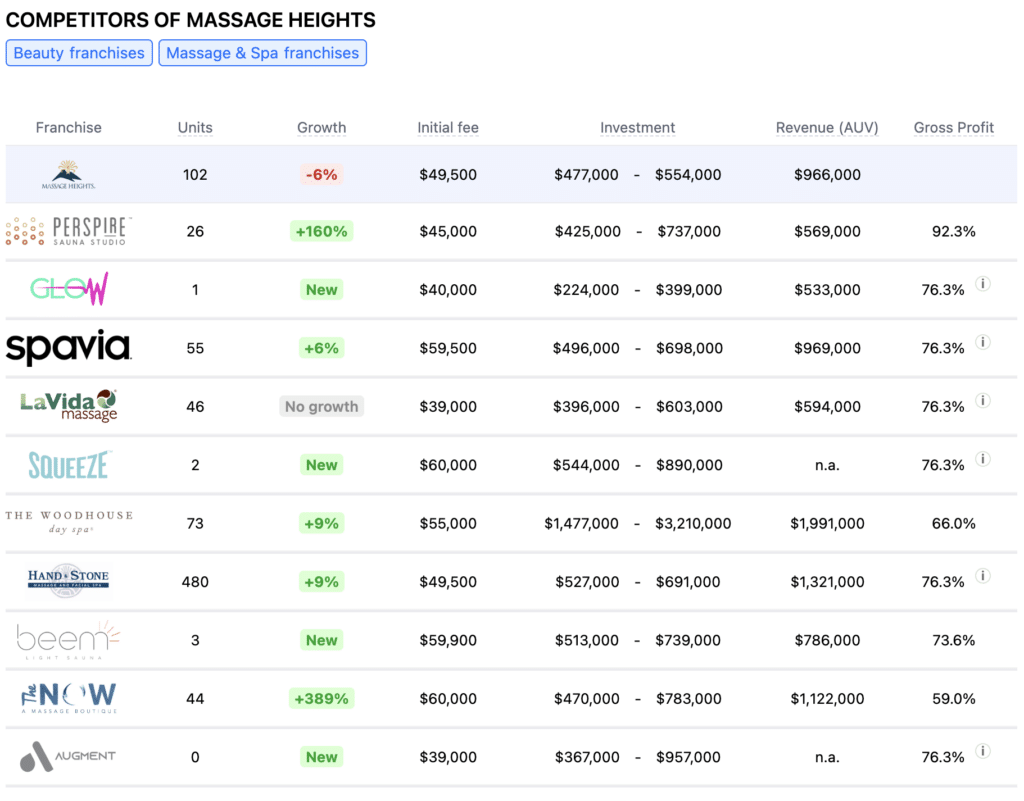1024x801 pixels.
Task: Show gross profit info for Spavia
Action: [x=983, y=342]
